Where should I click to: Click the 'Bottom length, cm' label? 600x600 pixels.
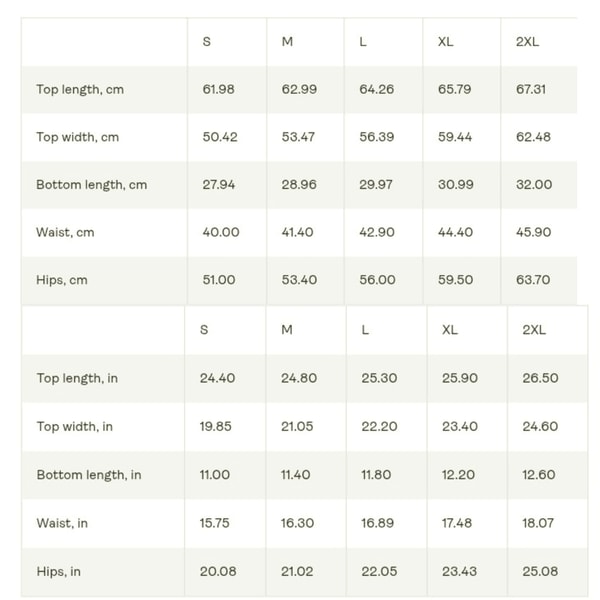[91, 185]
